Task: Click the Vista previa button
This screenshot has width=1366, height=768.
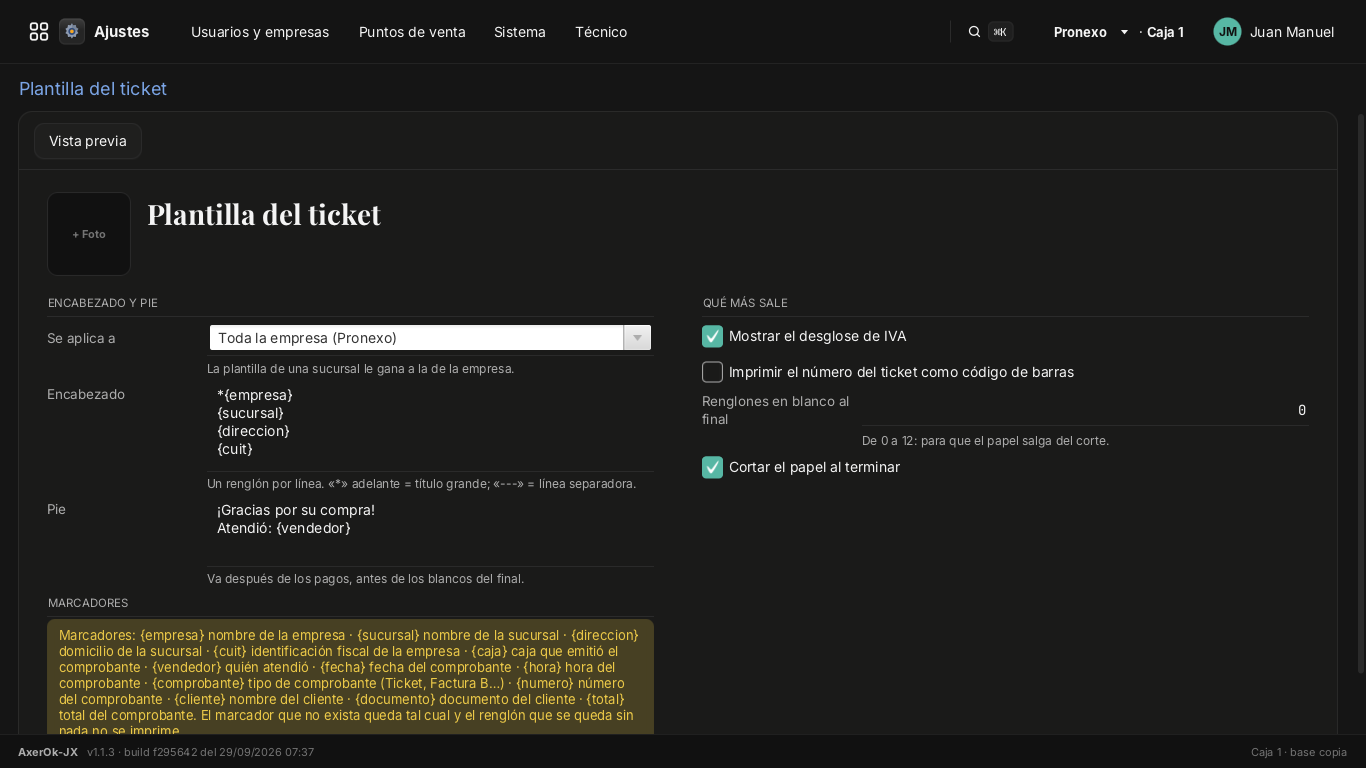Action: pyautogui.click(x=88, y=141)
